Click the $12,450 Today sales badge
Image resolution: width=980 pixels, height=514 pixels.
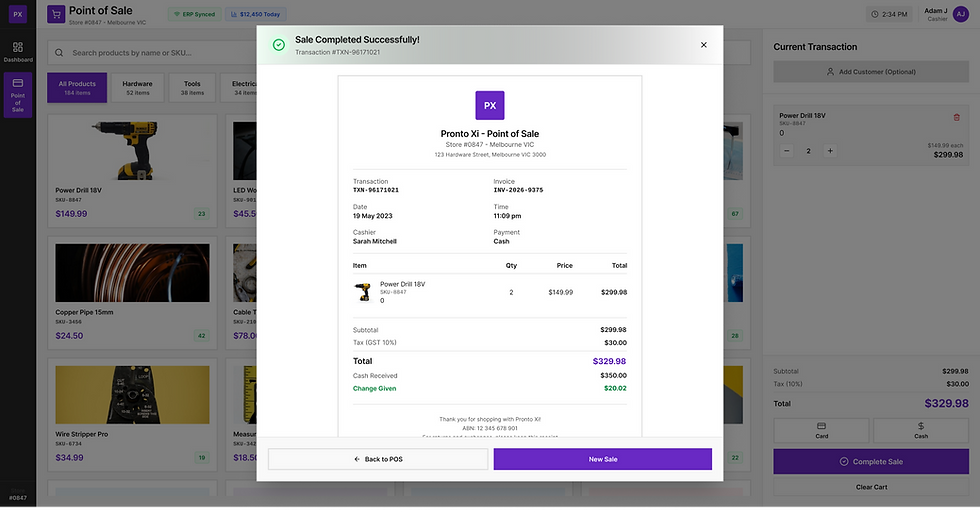[x=255, y=14]
